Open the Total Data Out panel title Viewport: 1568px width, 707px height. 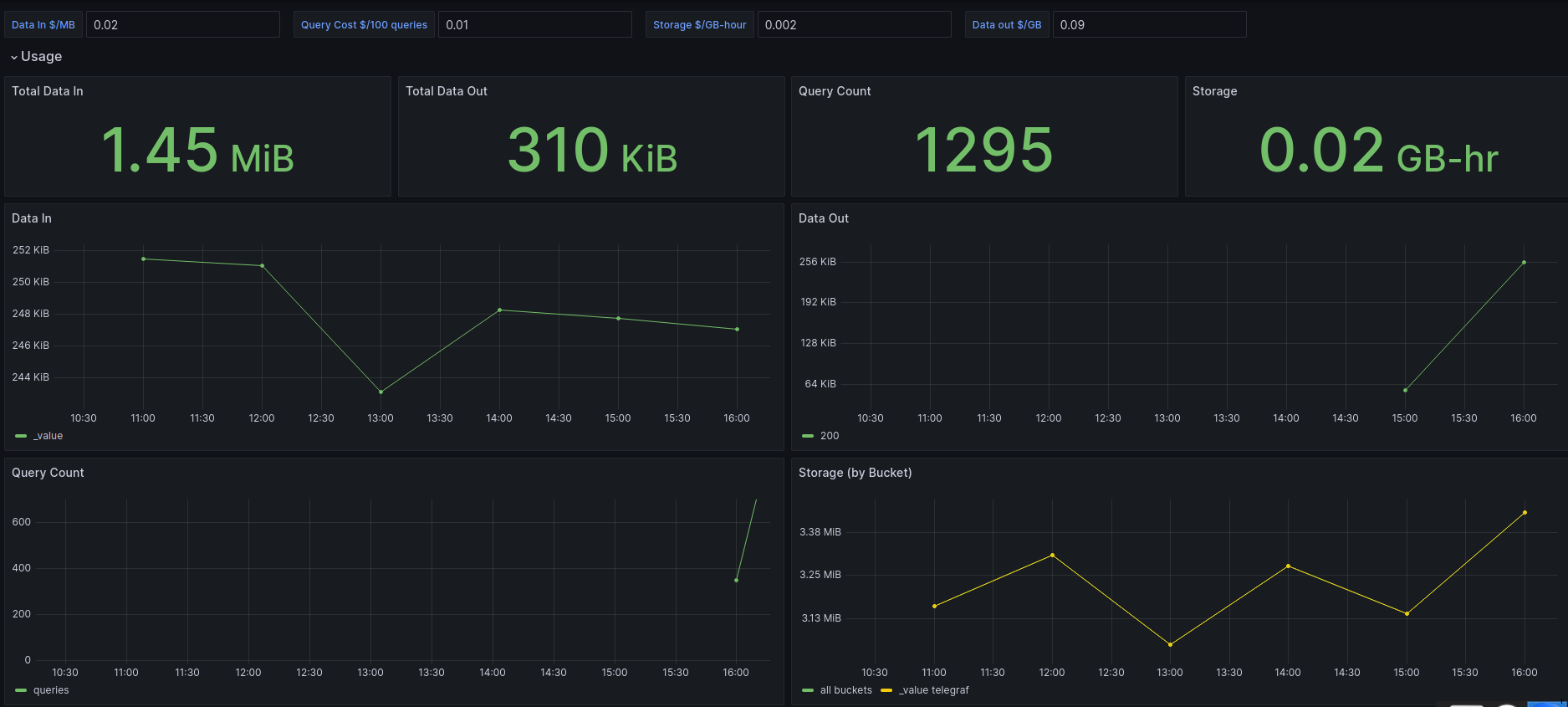[447, 91]
